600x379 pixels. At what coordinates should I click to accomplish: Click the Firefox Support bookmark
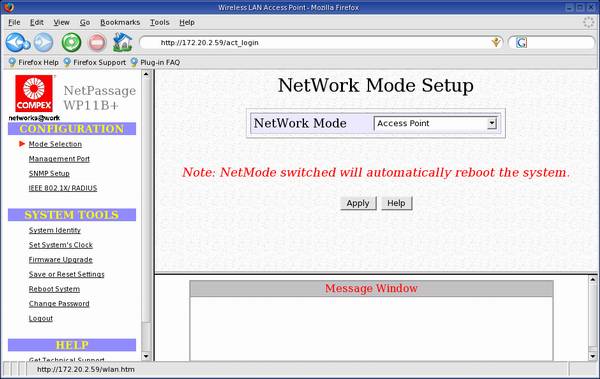click(x=95, y=62)
